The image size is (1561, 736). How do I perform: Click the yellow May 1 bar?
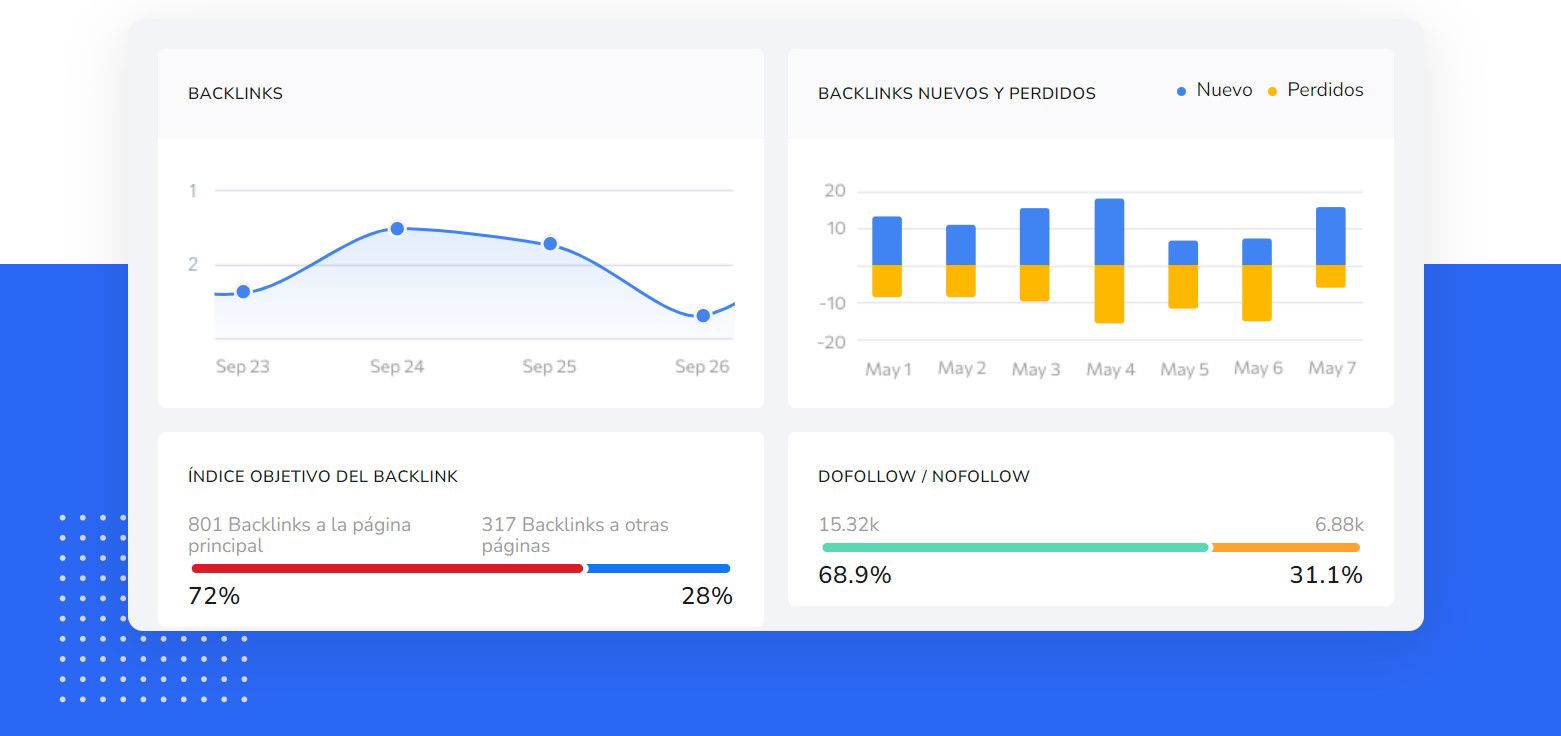pos(887,281)
